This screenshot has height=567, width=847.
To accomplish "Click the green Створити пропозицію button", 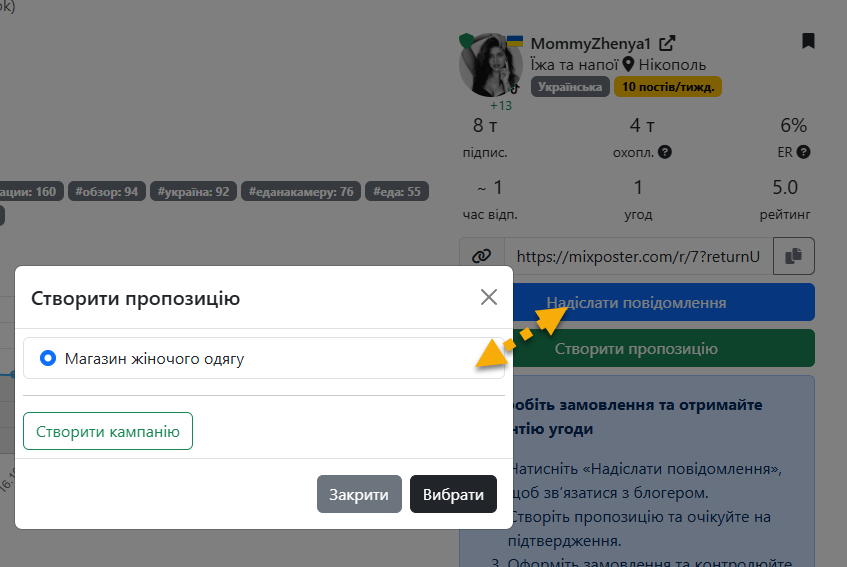I will pos(664,349).
